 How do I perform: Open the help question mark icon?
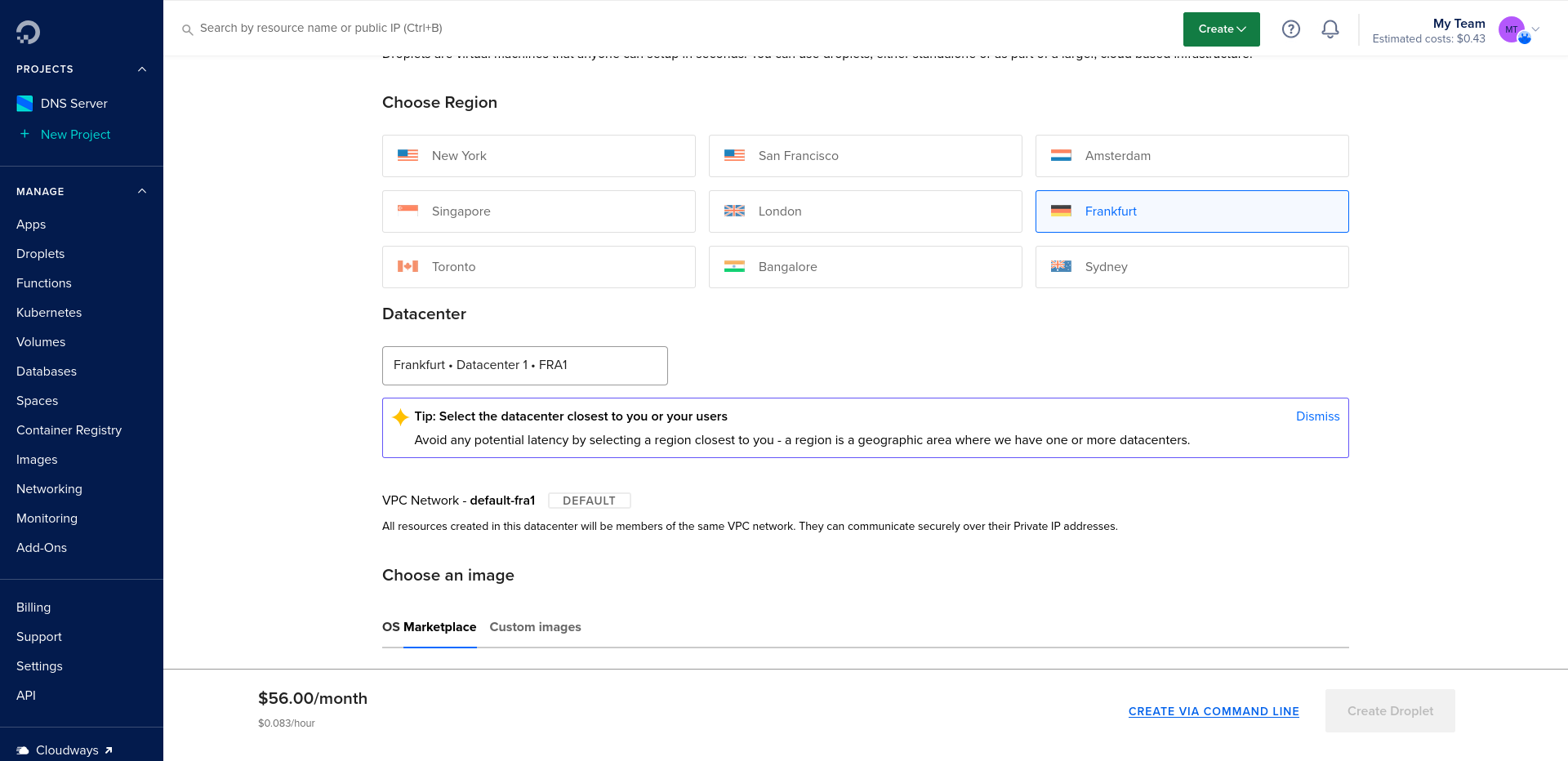tap(1290, 29)
